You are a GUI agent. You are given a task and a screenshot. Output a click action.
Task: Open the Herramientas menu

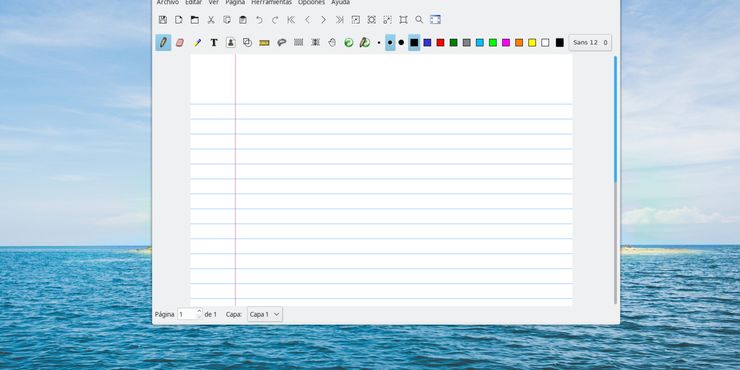click(x=271, y=2)
